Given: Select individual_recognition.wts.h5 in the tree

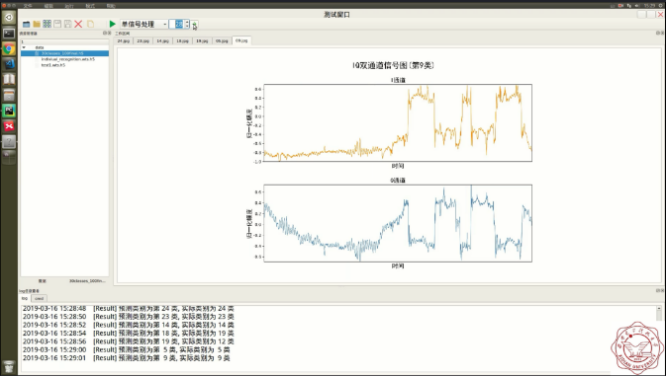Looking at the screenshot, I should [68, 59].
